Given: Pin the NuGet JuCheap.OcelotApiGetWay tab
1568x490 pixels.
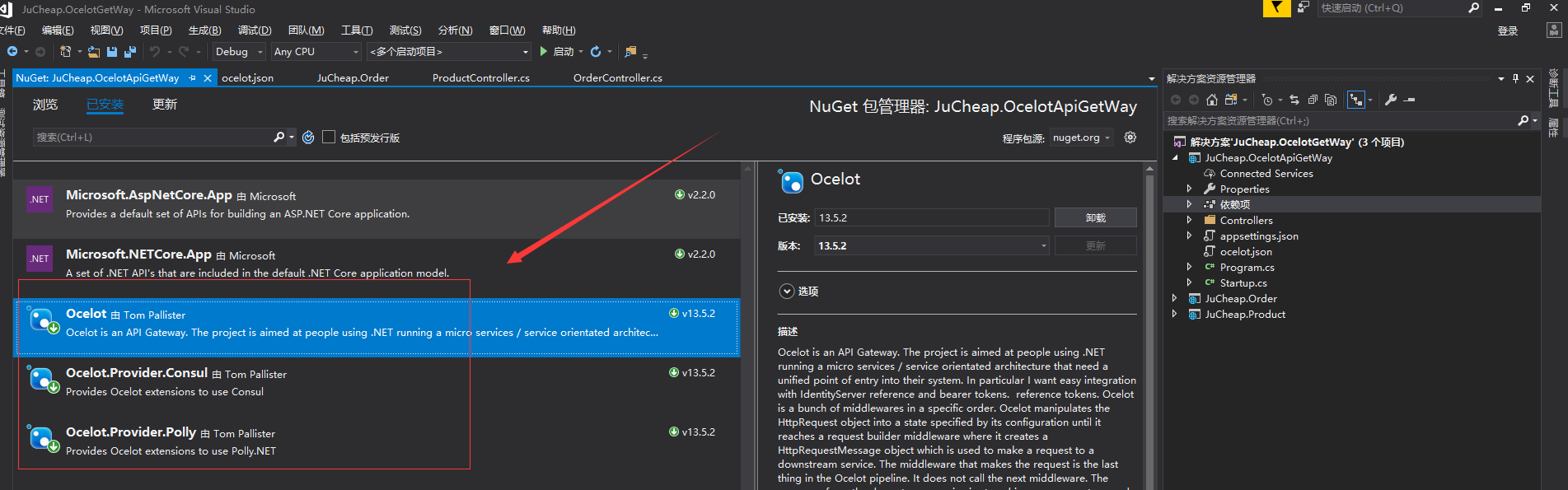Looking at the screenshot, I should pyautogui.click(x=193, y=78).
